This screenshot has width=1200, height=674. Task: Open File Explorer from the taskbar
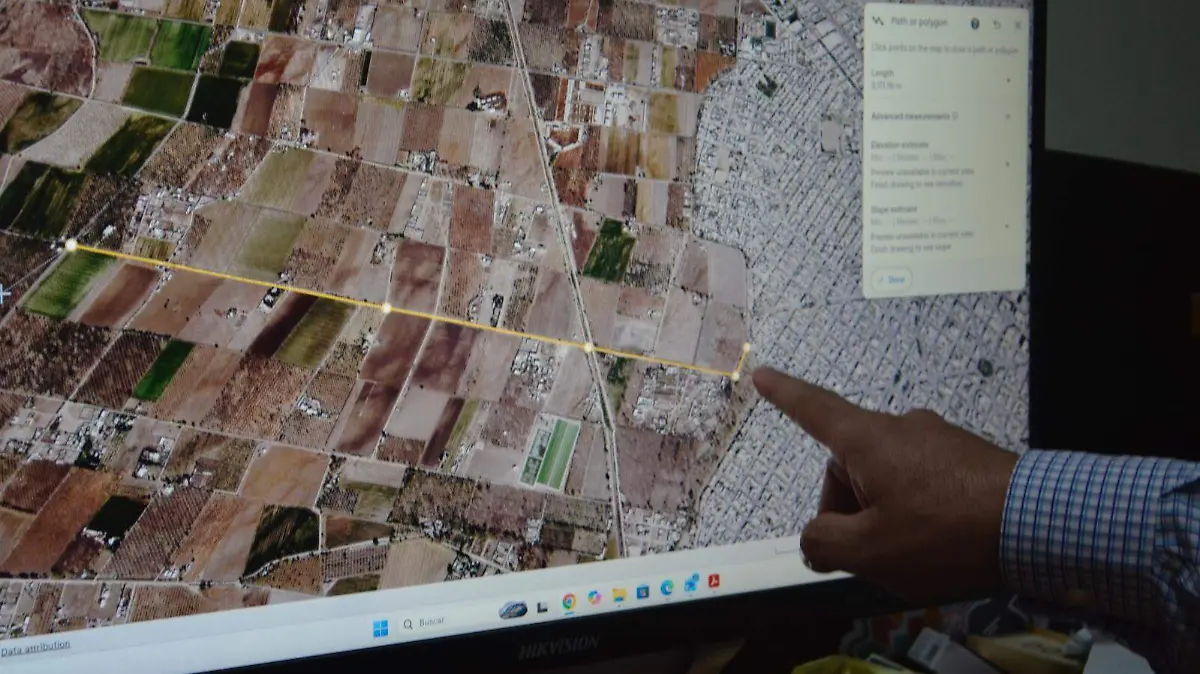point(619,595)
